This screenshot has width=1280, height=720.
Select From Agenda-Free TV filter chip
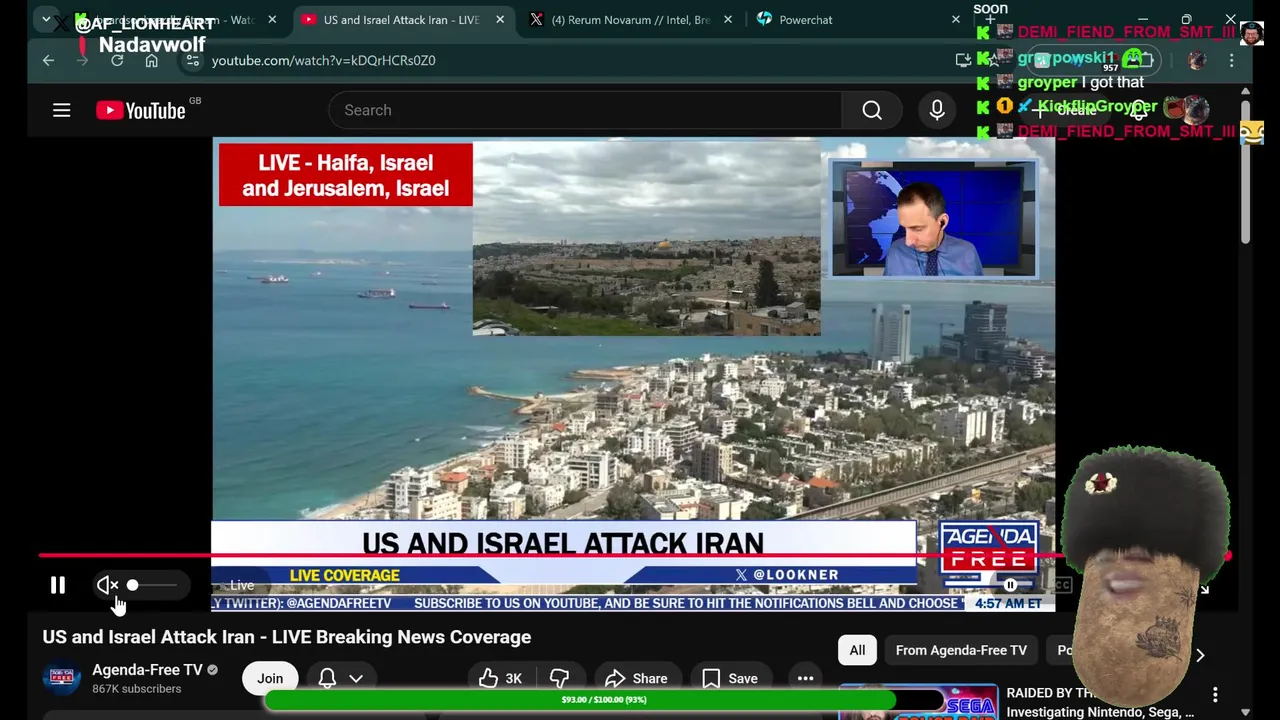[961, 650]
